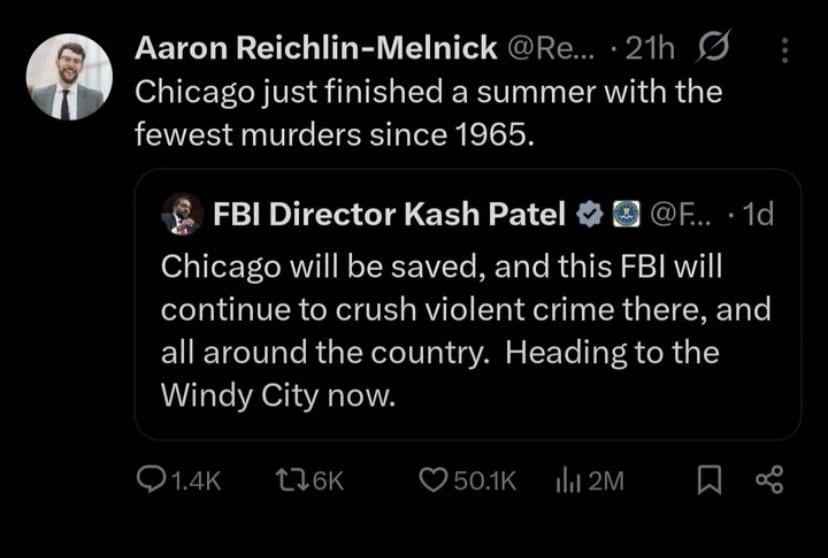The width and height of the screenshot is (828, 558).
Task: Open the three-dot more options menu
Action: [783, 48]
